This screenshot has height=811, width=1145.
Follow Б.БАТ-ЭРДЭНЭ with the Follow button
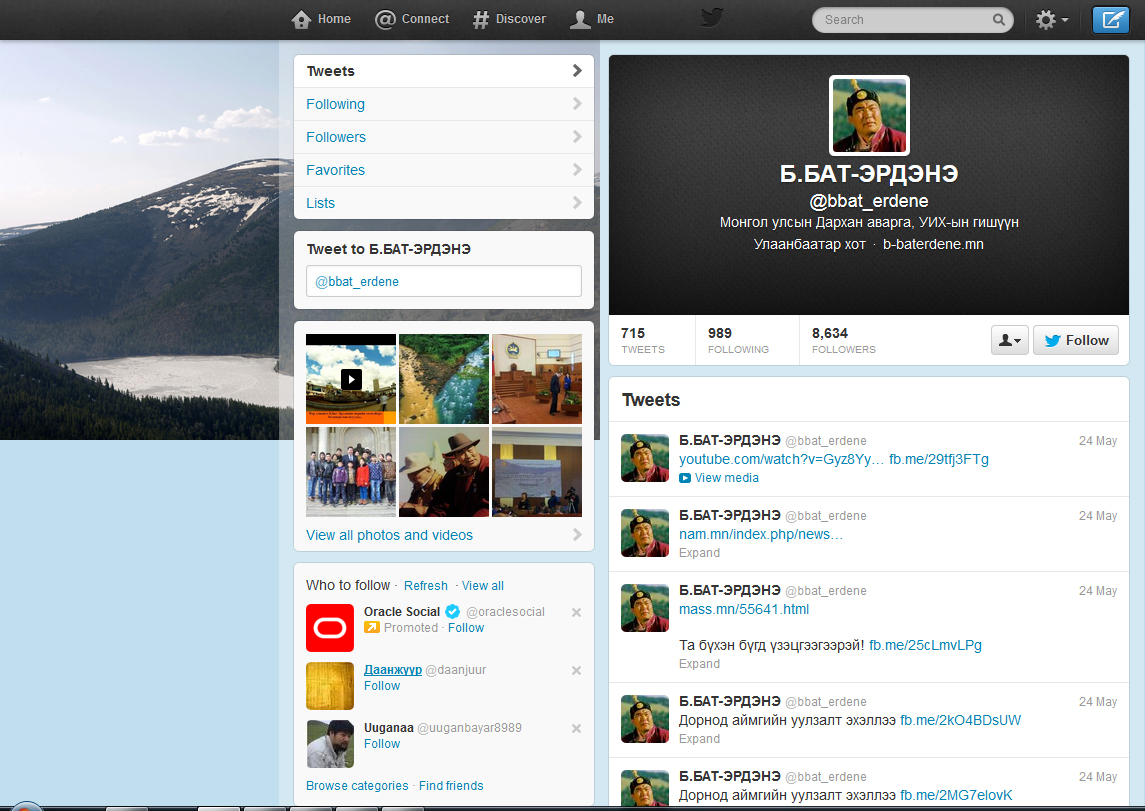[x=1075, y=340]
